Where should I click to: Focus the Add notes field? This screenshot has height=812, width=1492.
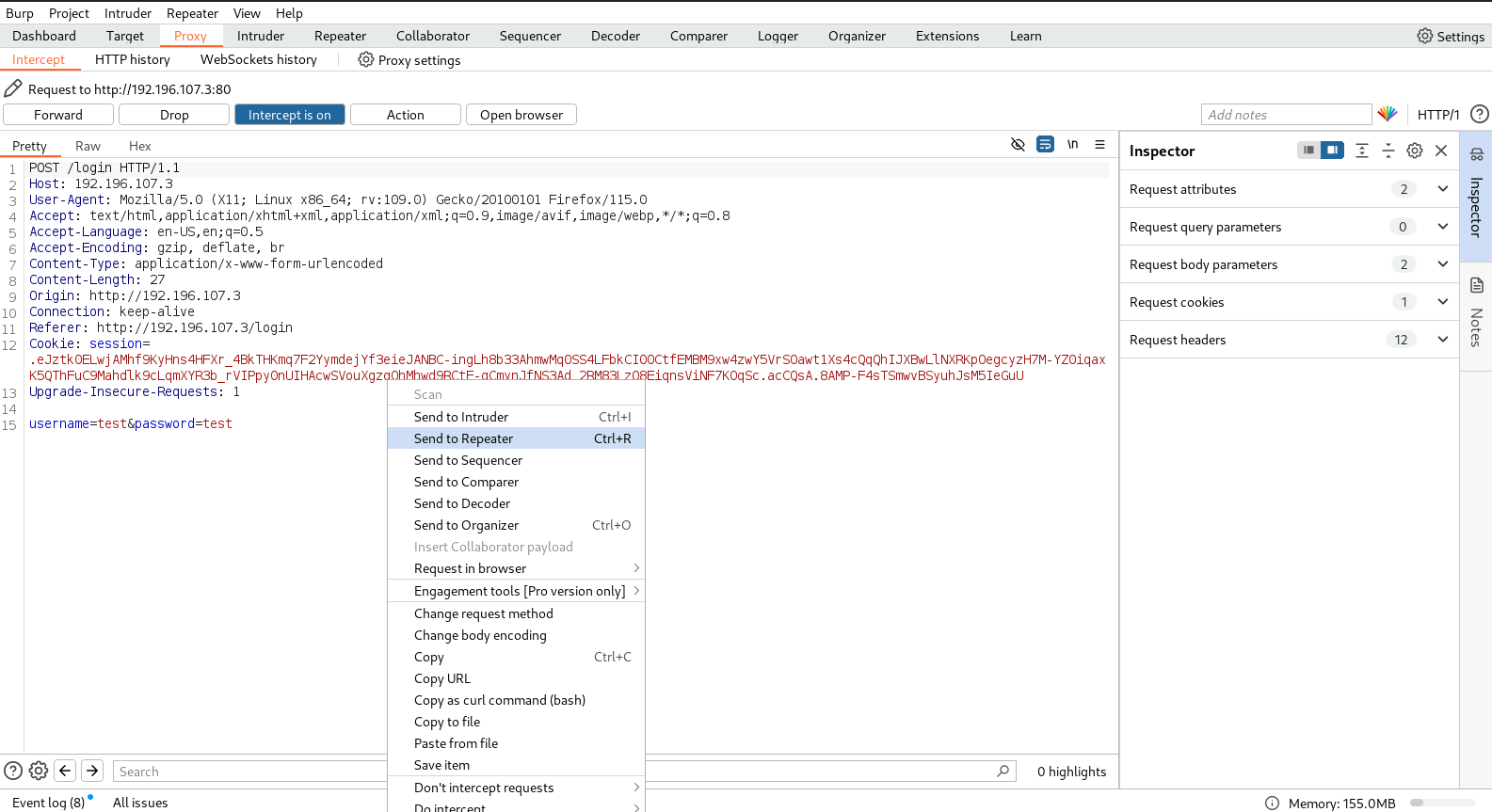pos(1287,114)
